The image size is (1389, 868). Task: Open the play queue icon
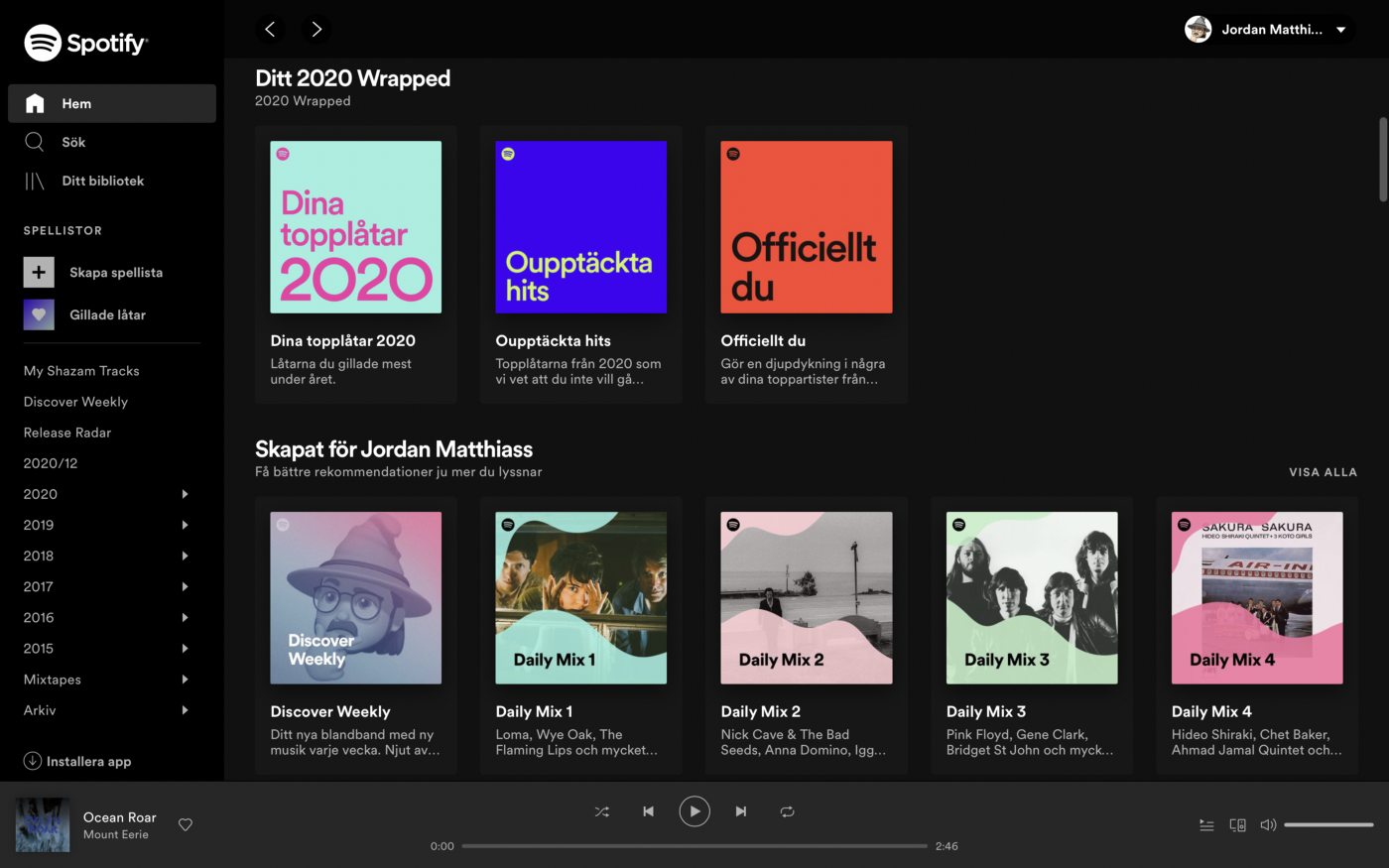coord(1205,824)
